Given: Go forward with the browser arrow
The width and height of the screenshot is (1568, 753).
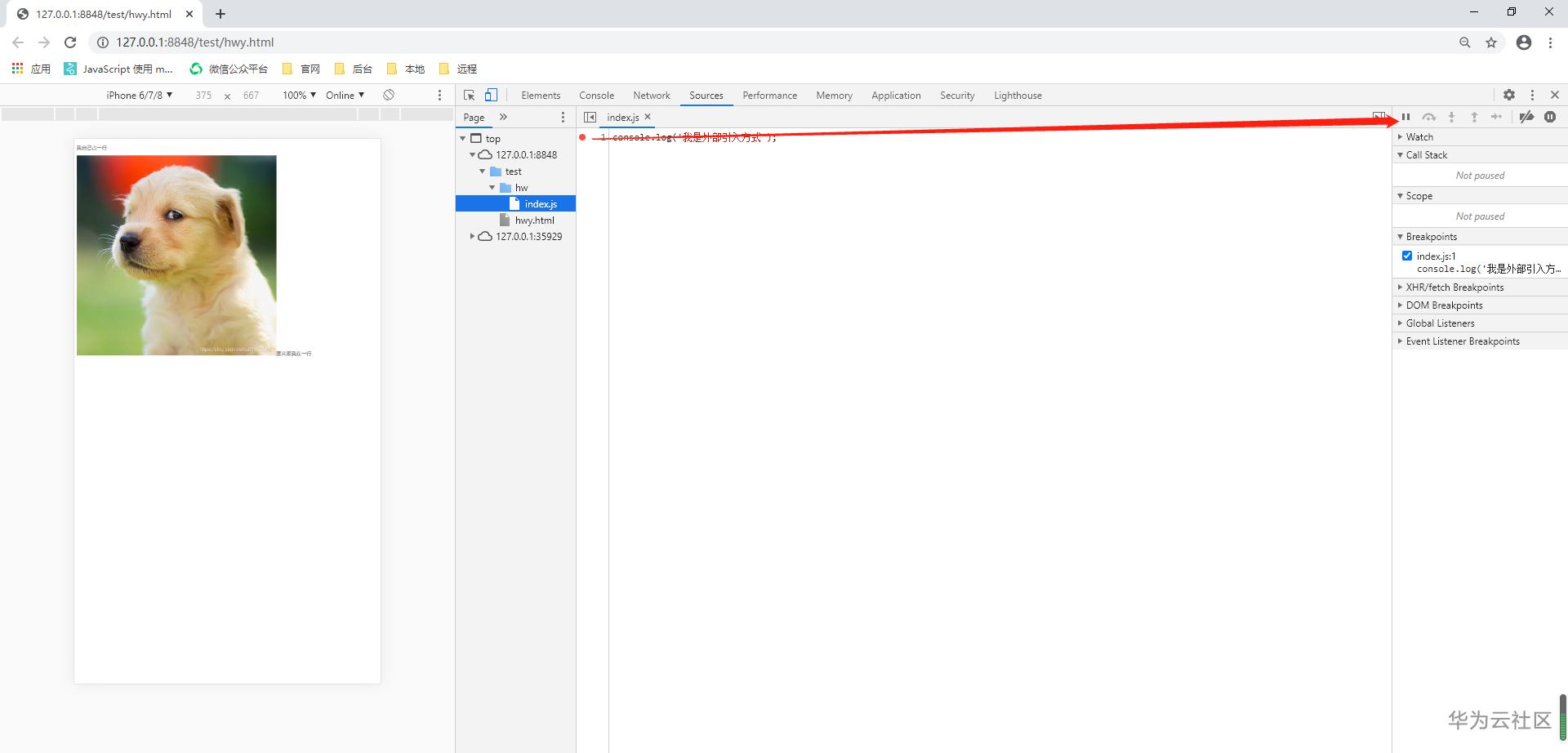Looking at the screenshot, I should 44,42.
